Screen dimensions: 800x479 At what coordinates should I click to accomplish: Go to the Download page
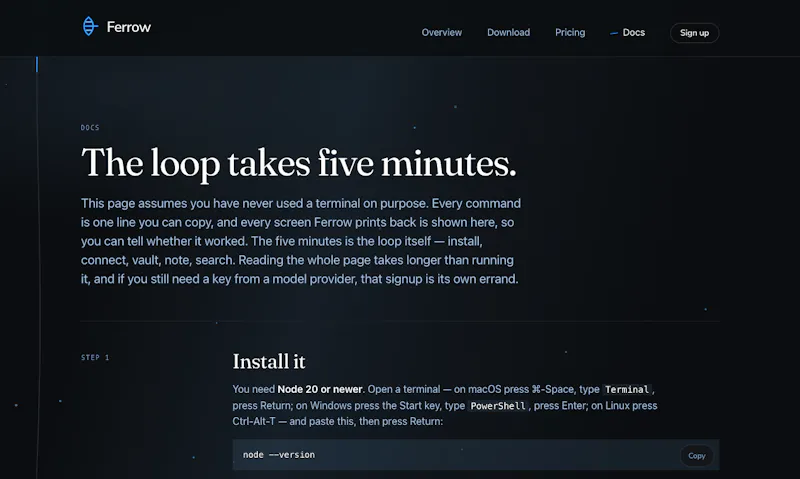(x=508, y=33)
